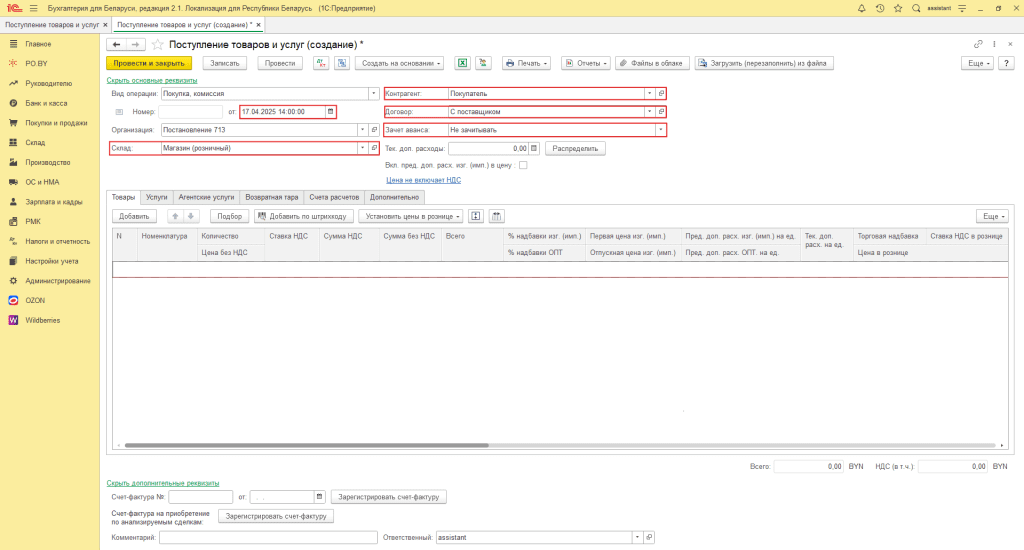This screenshot has height=550, width=1024.
Task: Open Ответственный field link icon
Action: point(649,538)
